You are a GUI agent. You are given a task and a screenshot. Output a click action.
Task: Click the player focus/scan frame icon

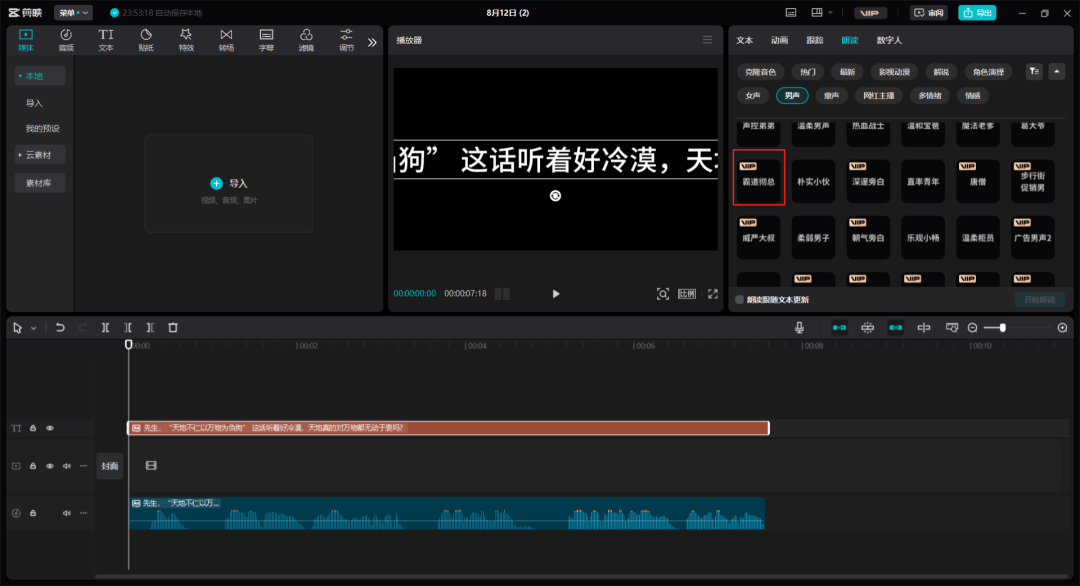pos(663,294)
